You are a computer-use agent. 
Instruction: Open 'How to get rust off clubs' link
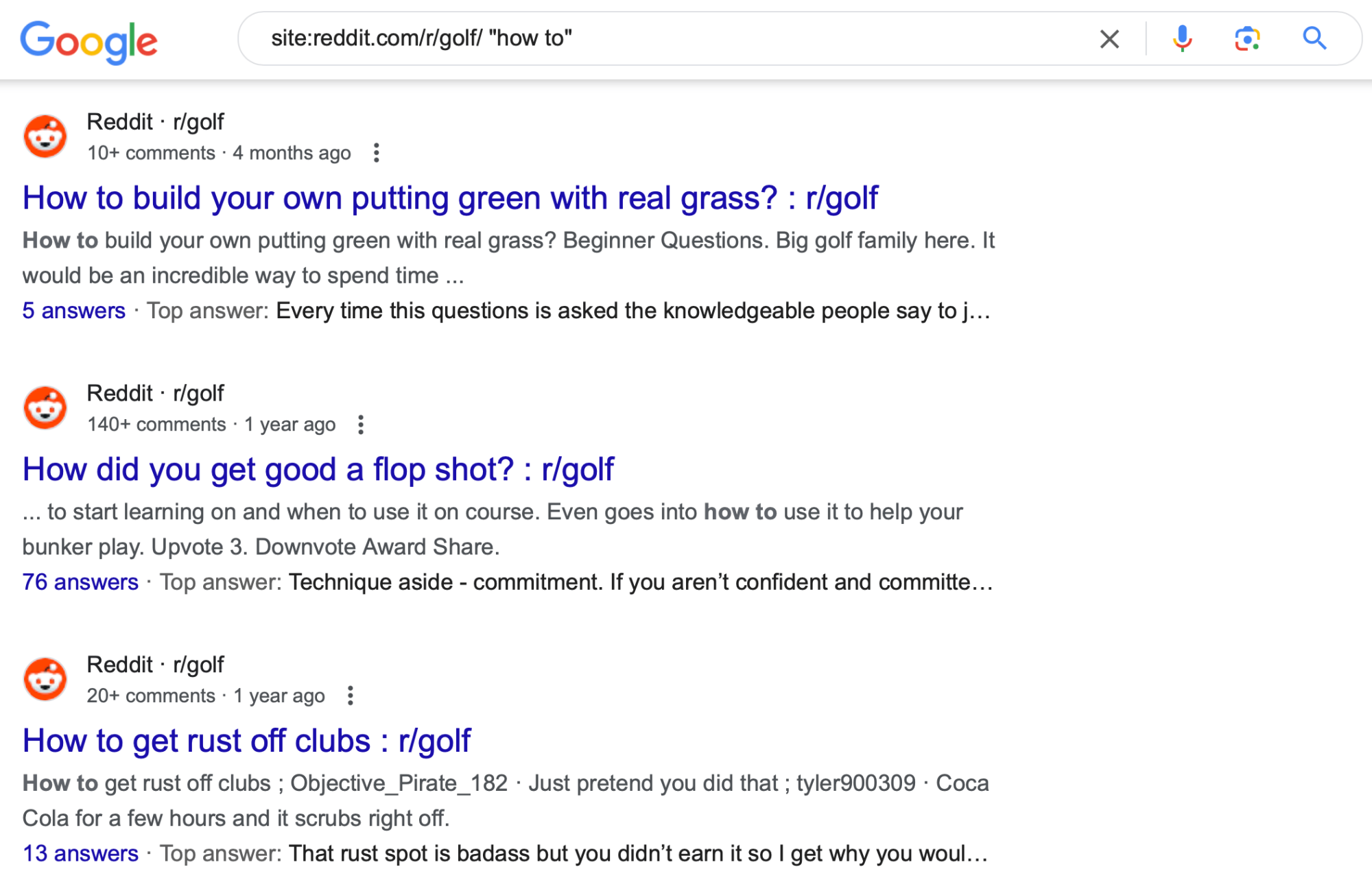(x=247, y=741)
